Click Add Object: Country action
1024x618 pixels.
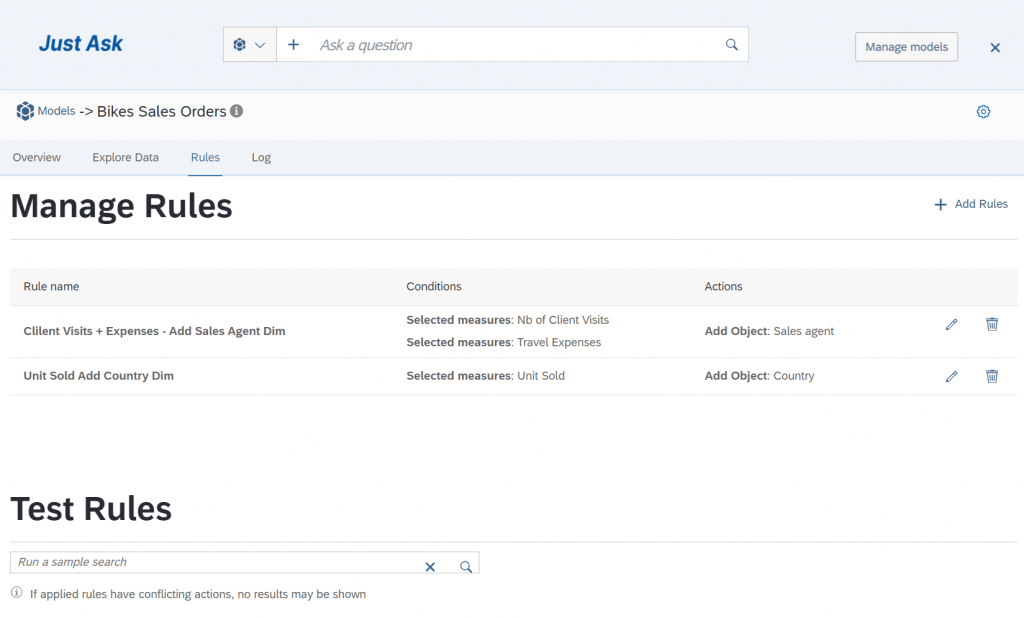tap(759, 376)
